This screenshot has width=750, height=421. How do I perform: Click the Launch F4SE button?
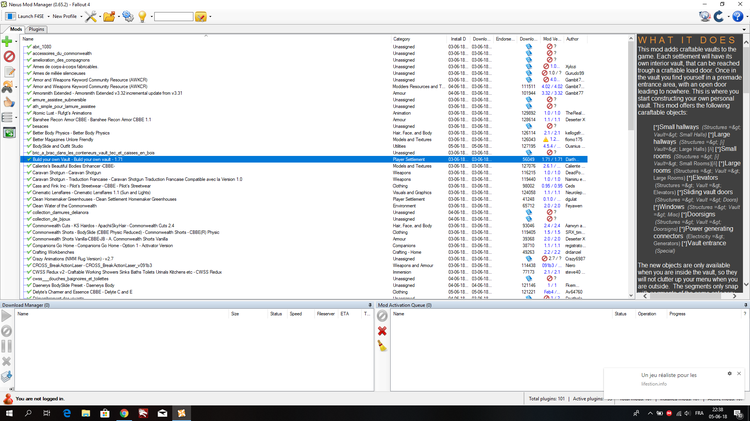[25, 16]
